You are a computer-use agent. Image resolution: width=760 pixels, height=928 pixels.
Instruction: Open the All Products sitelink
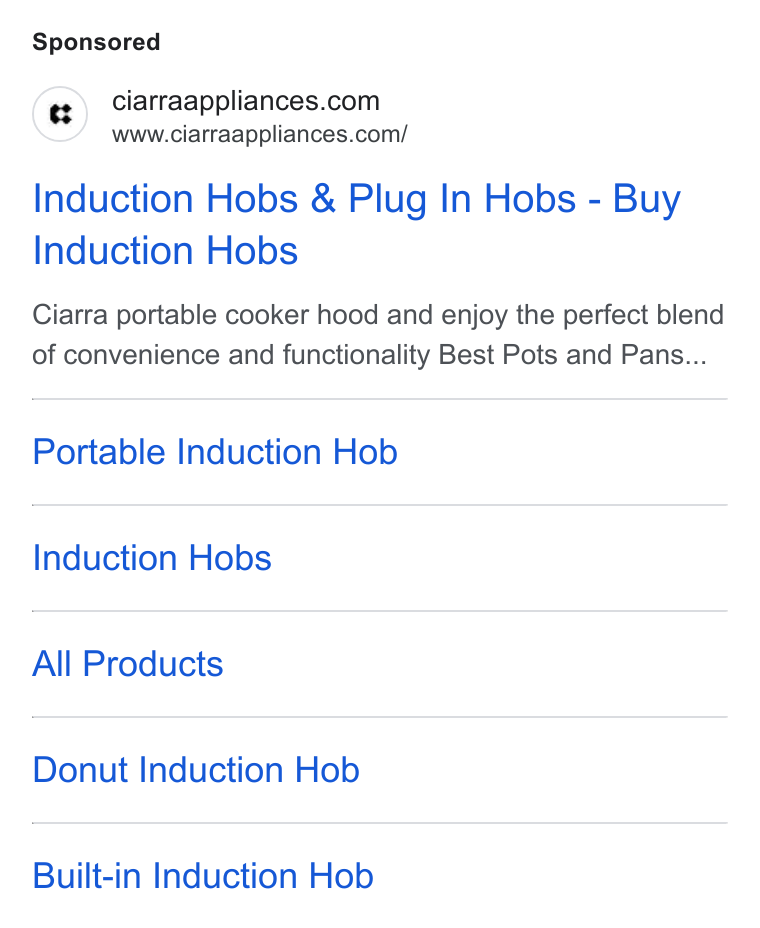point(128,664)
